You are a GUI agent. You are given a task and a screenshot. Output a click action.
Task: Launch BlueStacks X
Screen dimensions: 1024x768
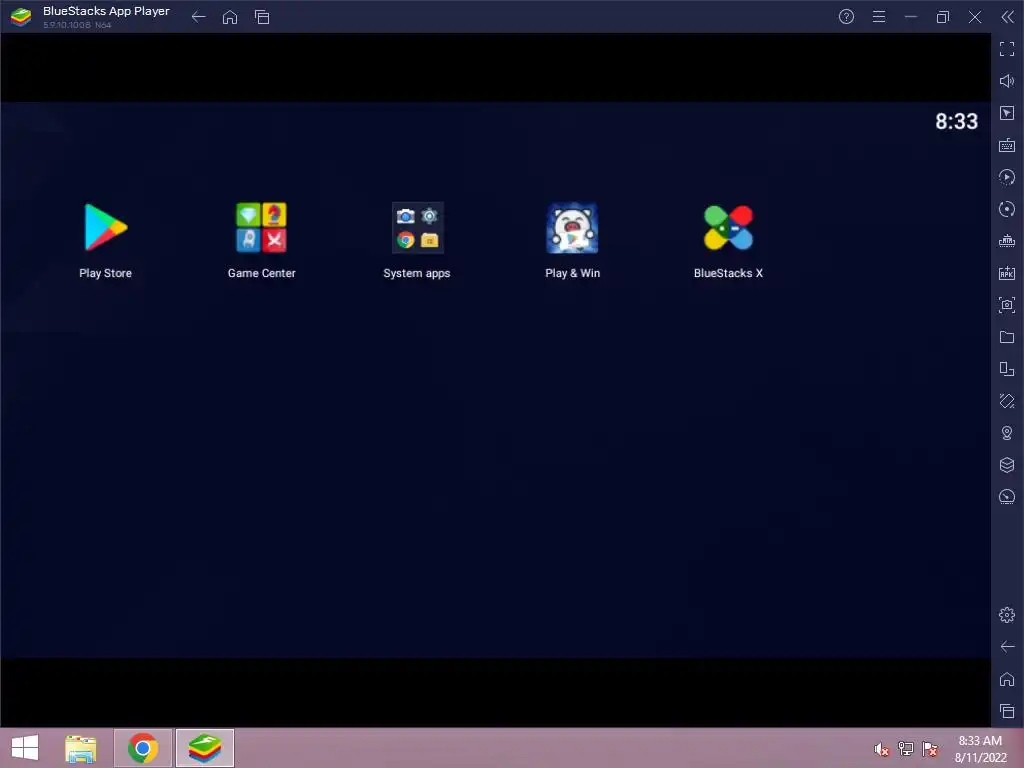pos(728,228)
